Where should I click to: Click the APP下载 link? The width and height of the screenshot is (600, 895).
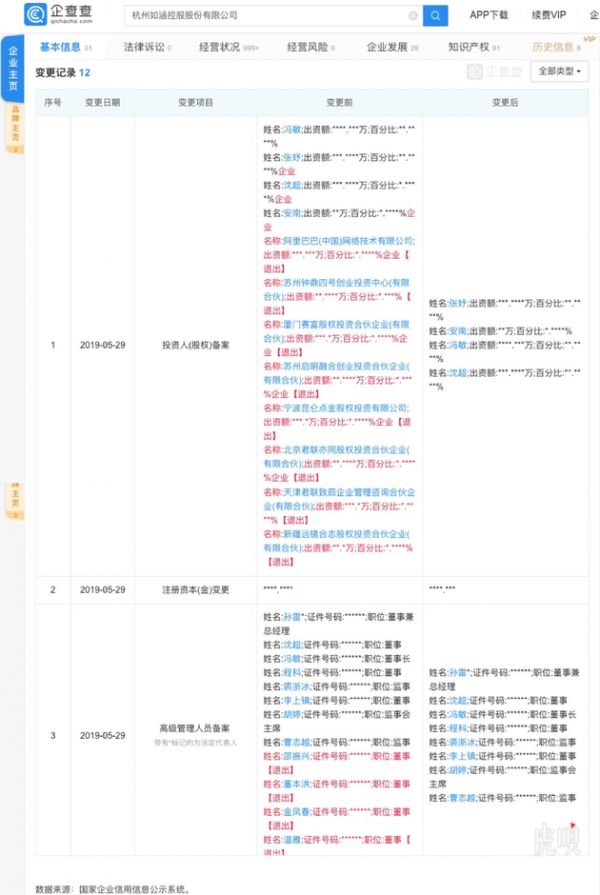pyautogui.click(x=489, y=16)
